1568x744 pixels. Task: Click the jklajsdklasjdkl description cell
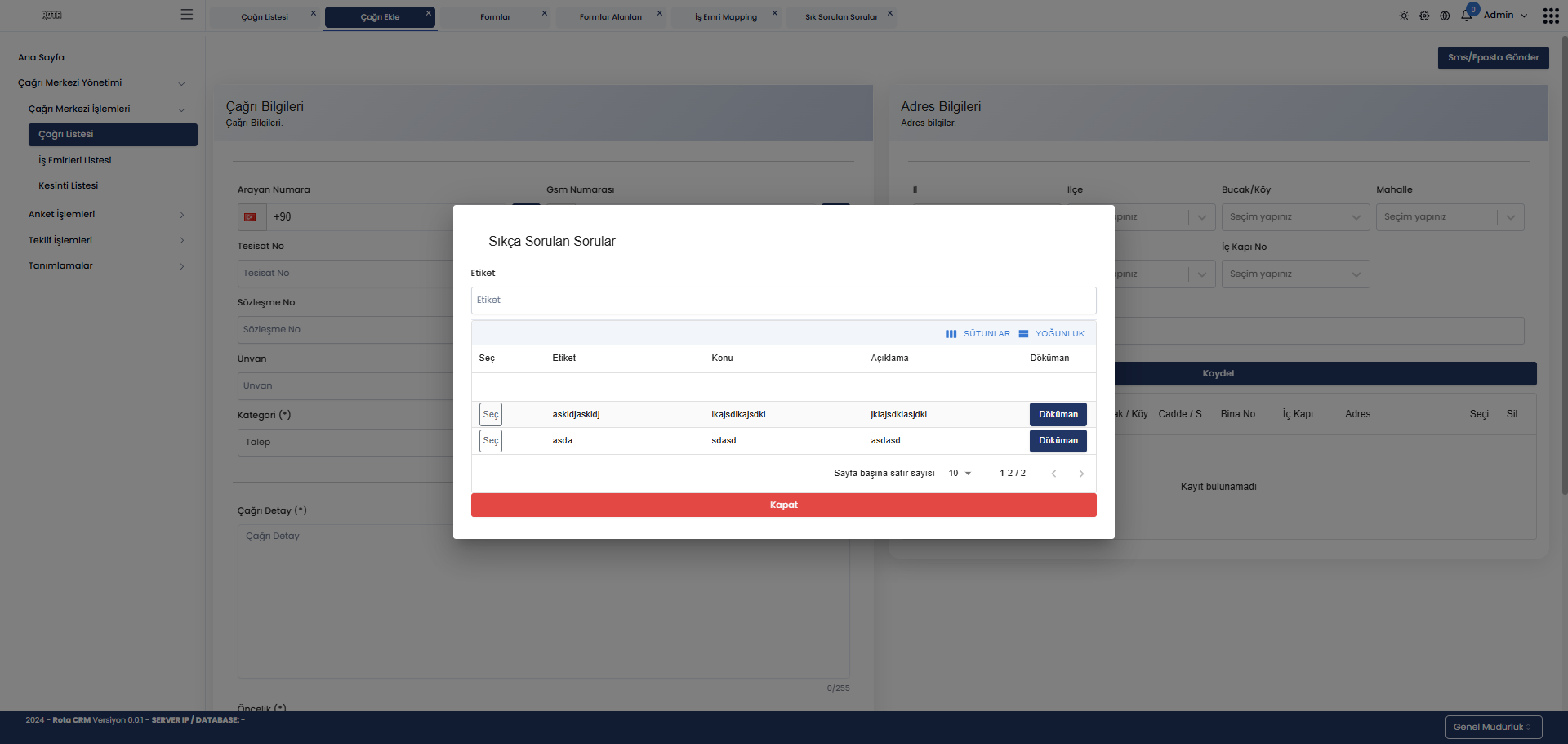(x=898, y=415)
